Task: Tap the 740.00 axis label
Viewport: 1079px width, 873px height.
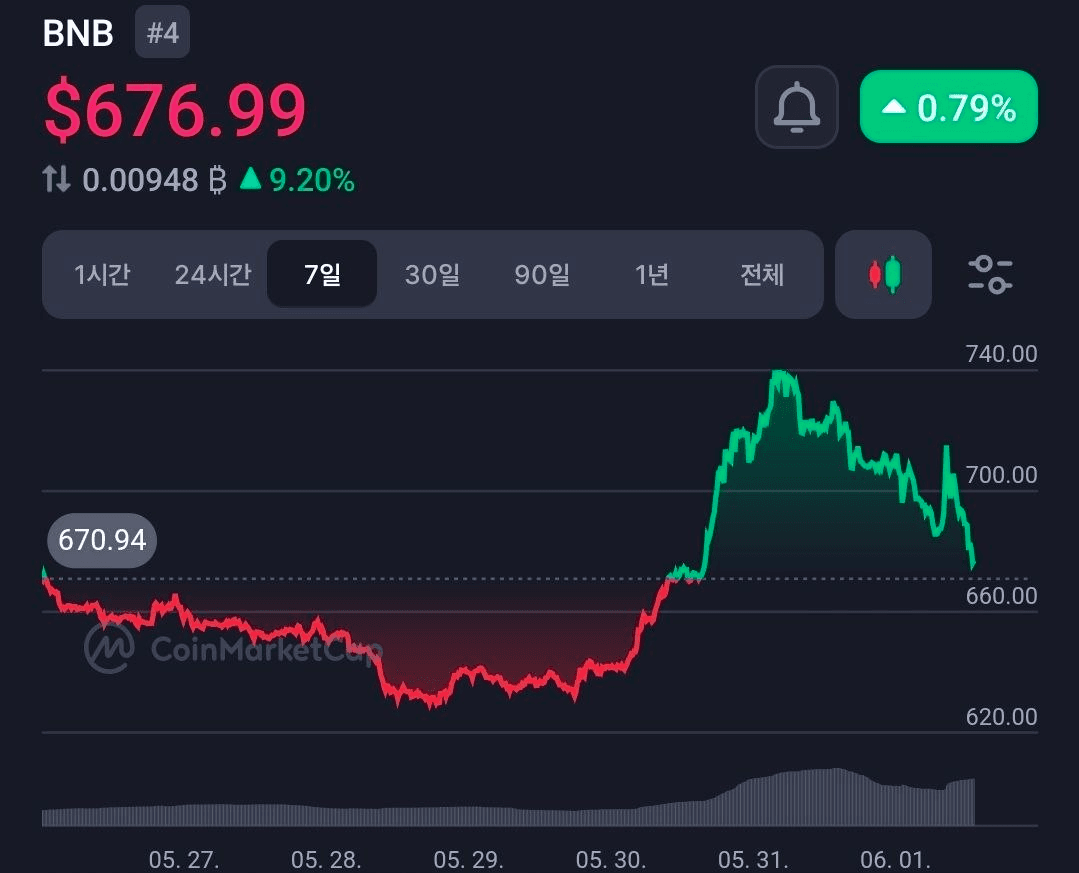Action: tap(1001, 354)
